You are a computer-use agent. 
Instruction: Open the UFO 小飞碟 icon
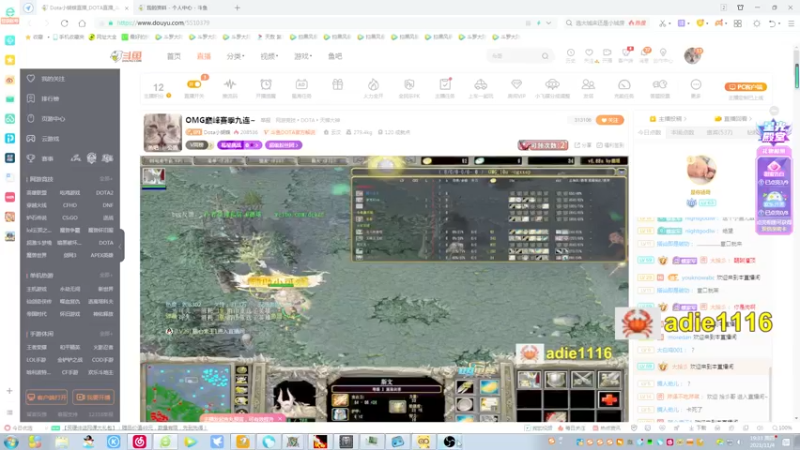[552, 84]
